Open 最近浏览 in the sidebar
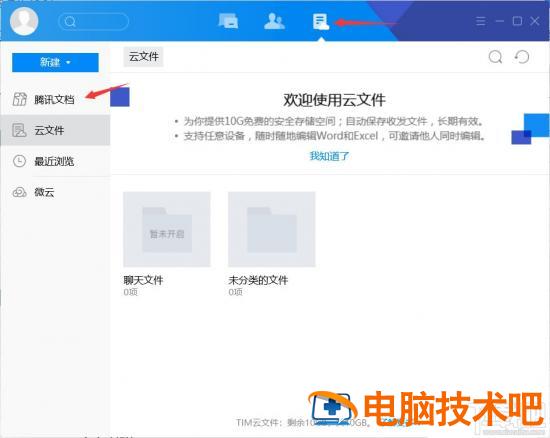550x438 pixels. (55, 161)
